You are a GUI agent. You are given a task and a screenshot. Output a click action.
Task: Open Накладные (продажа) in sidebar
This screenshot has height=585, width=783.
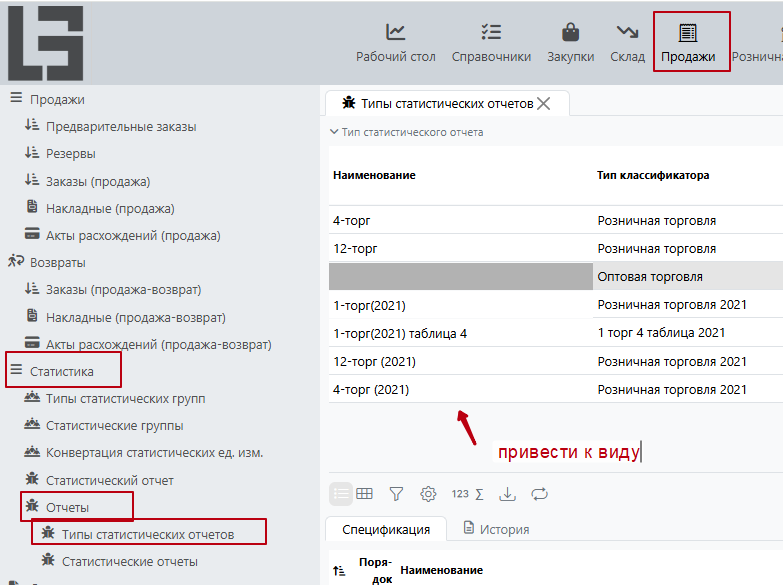click(x=110, y=208)
